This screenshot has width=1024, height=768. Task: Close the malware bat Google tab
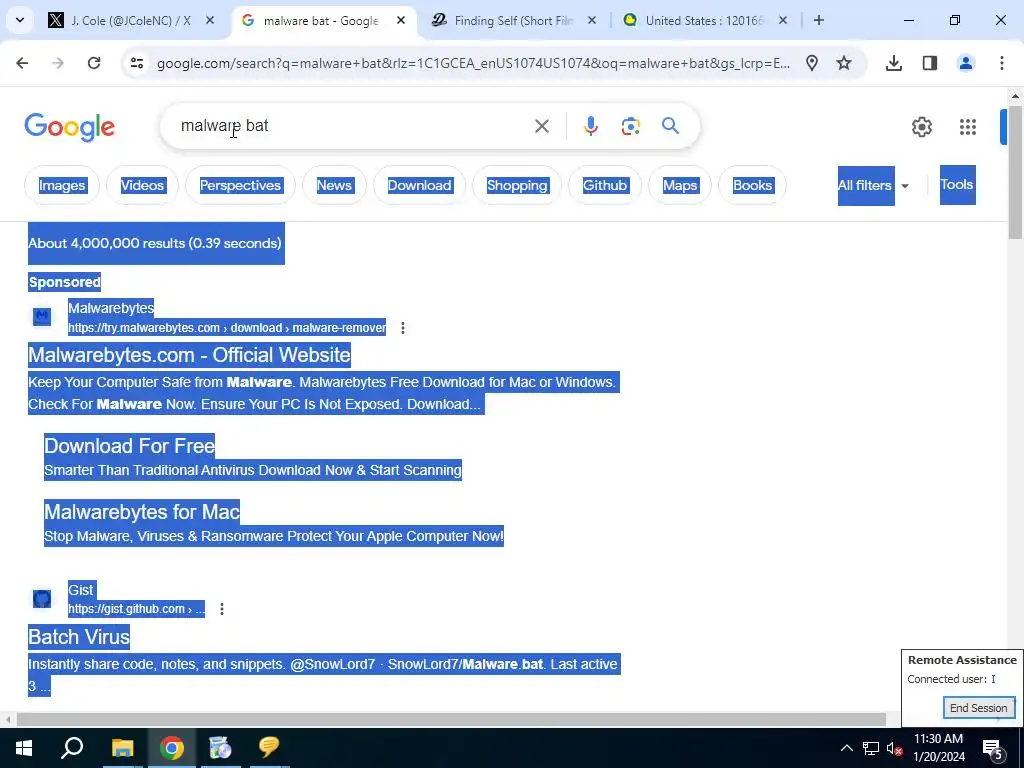[x=401, y=21]
